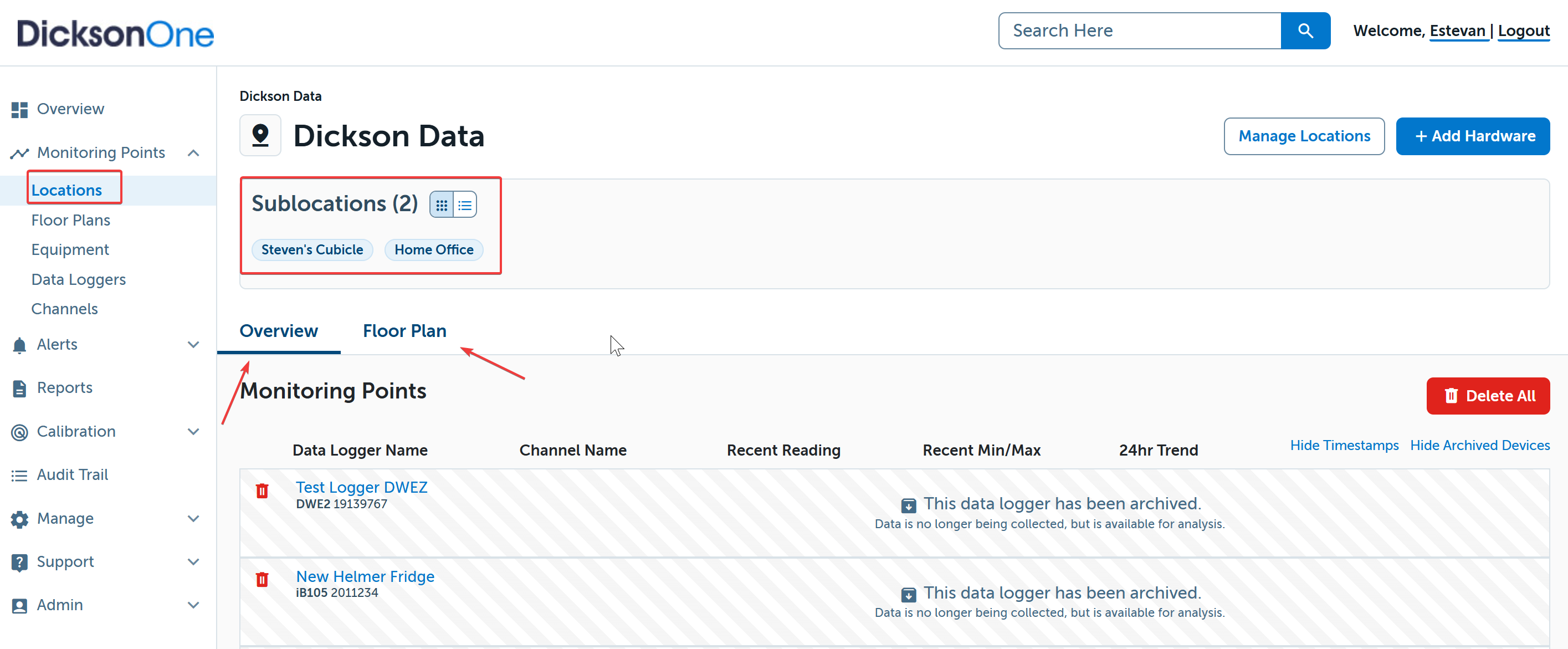Open Audit Trail in the sidebar
The height and width of the screenshot is (649, 1568).
[x=72, y=474]
